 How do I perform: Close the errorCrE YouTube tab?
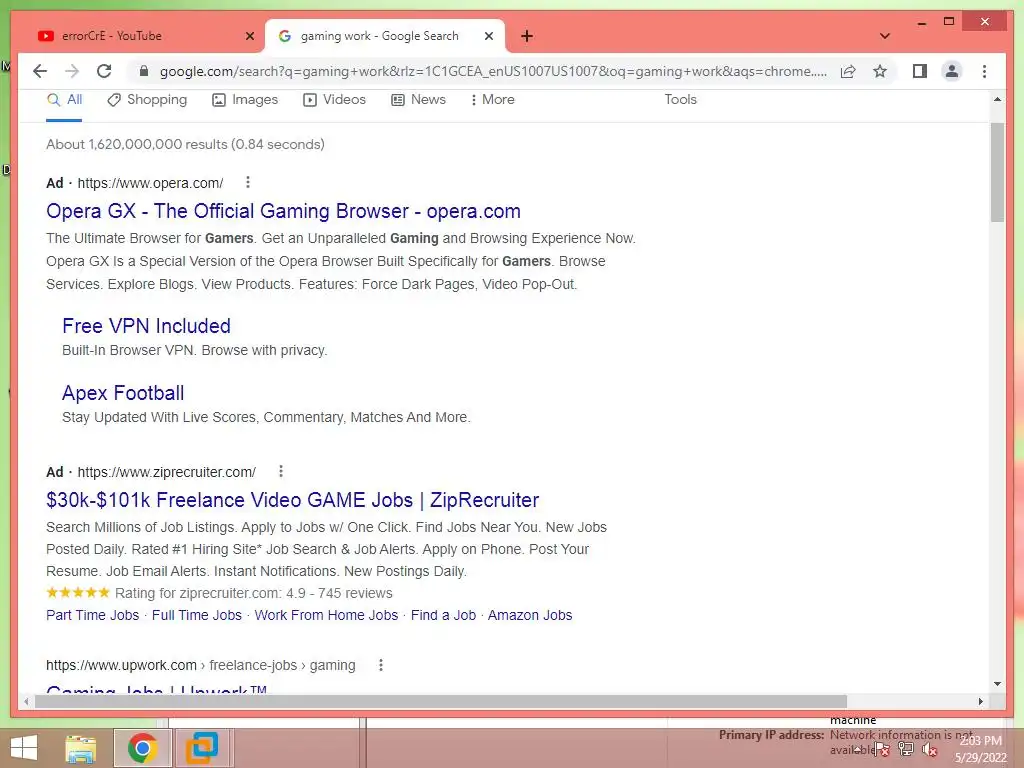pos(249,36)
